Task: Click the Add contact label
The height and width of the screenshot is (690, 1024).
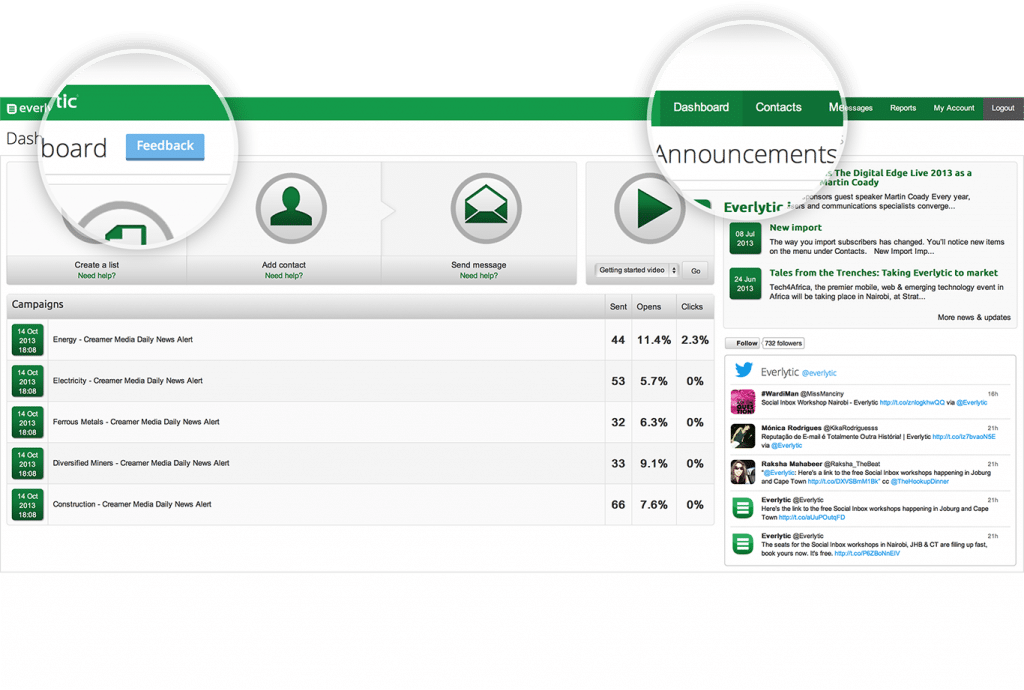Action: pos(283,265)
